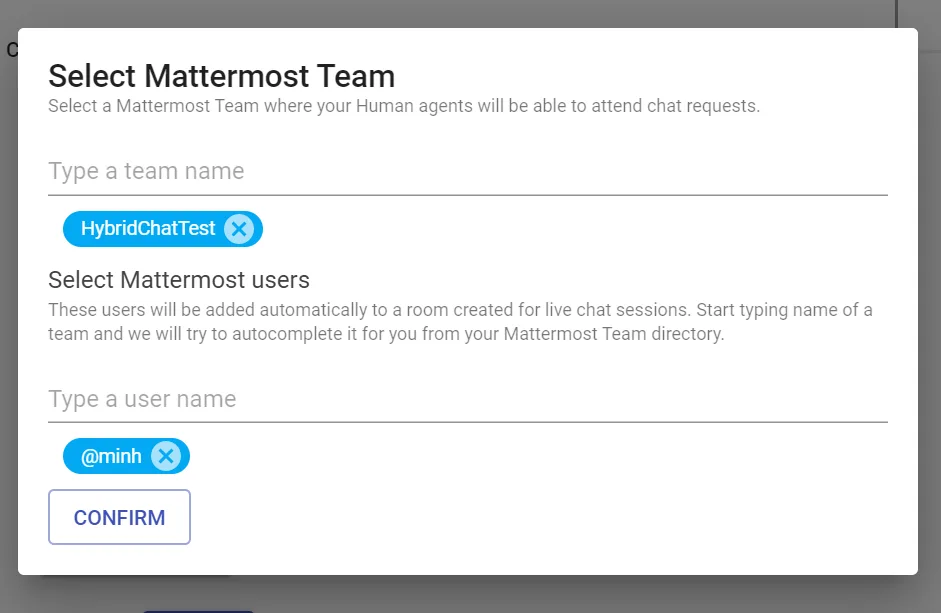941x613 pixels.
Task: Remove the @minh user chip
Action: (166, 456)
